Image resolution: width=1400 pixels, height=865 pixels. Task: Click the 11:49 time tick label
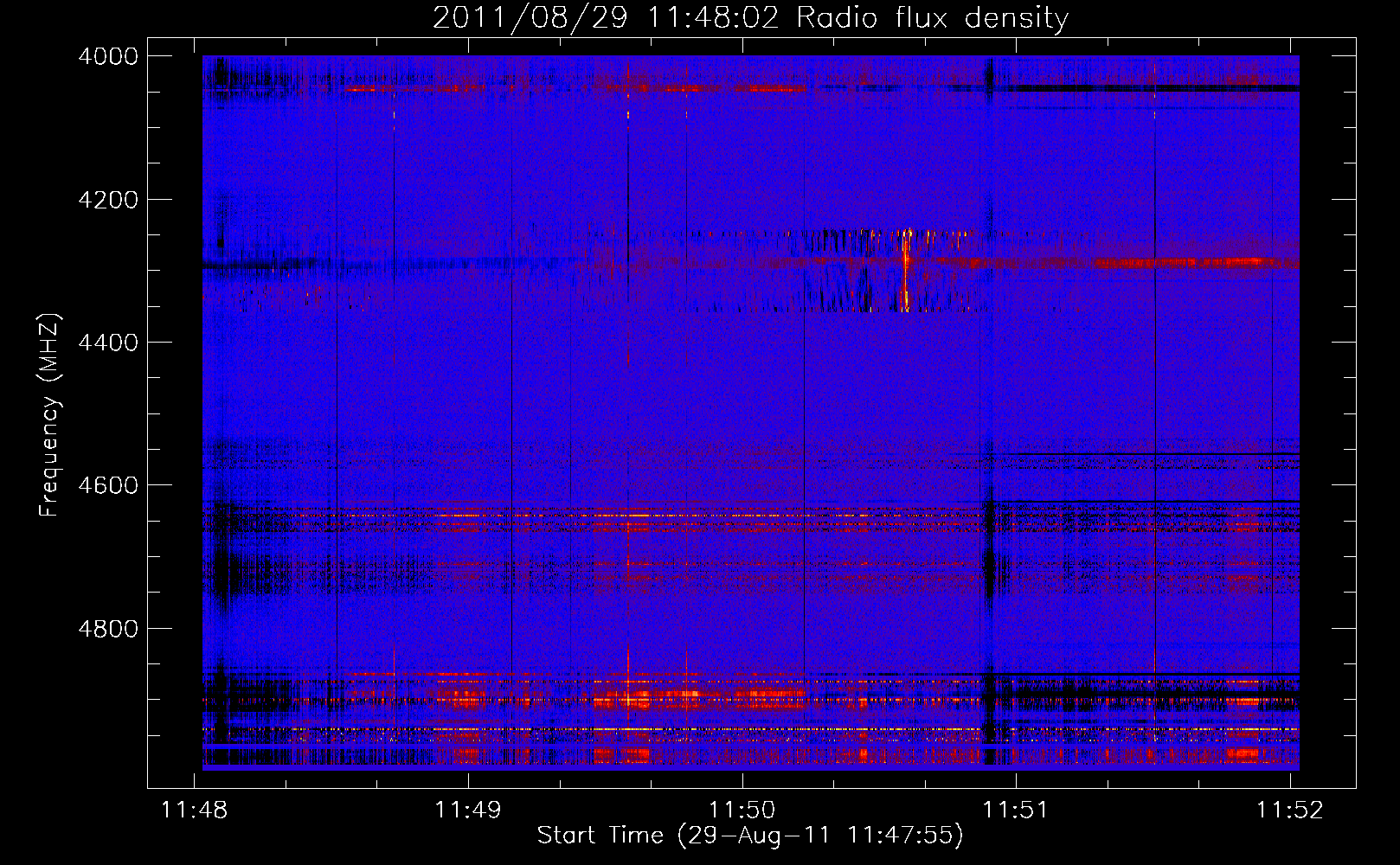(x=468, y=811)
